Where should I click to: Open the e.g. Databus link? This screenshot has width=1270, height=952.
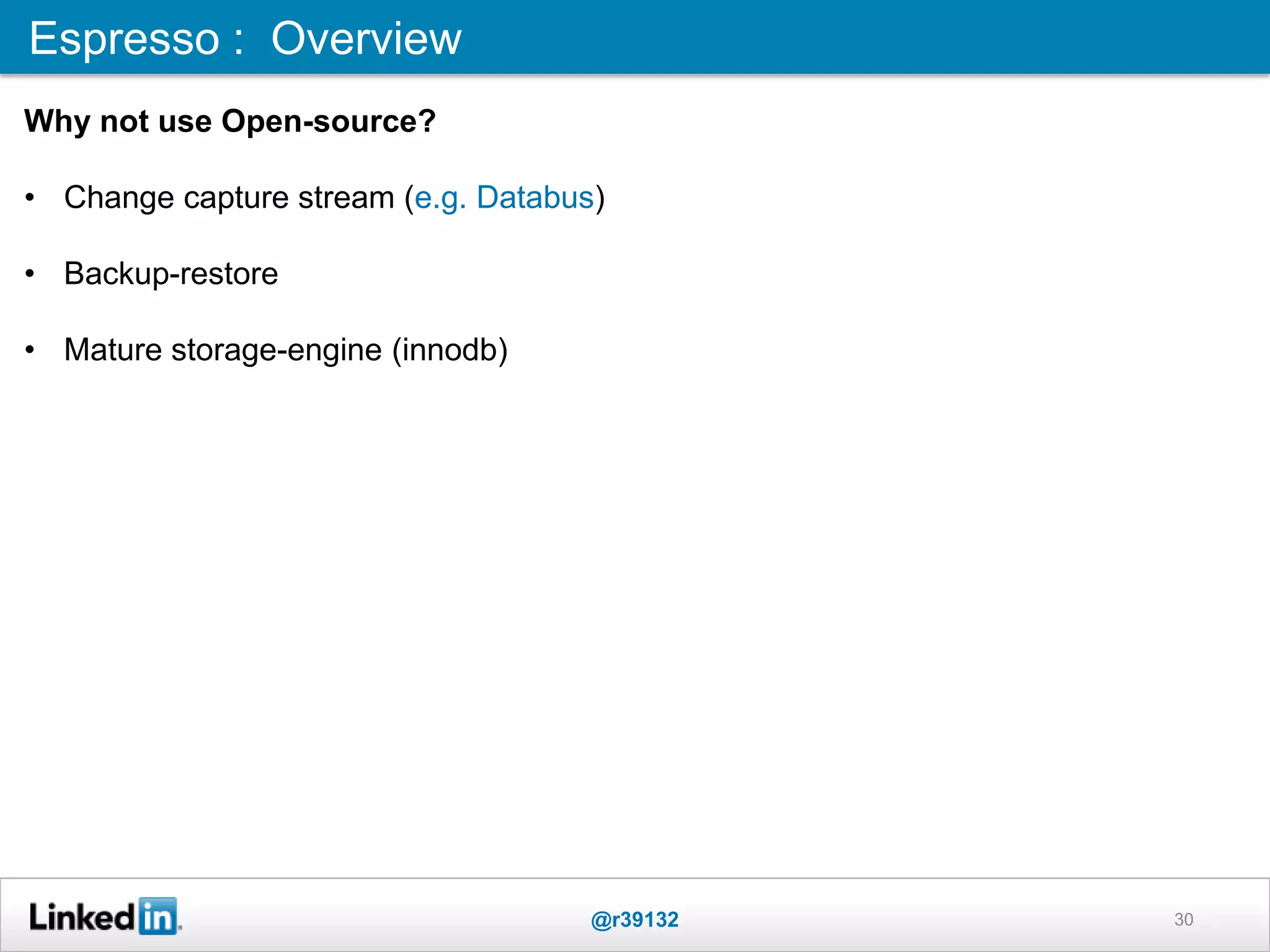504,198
